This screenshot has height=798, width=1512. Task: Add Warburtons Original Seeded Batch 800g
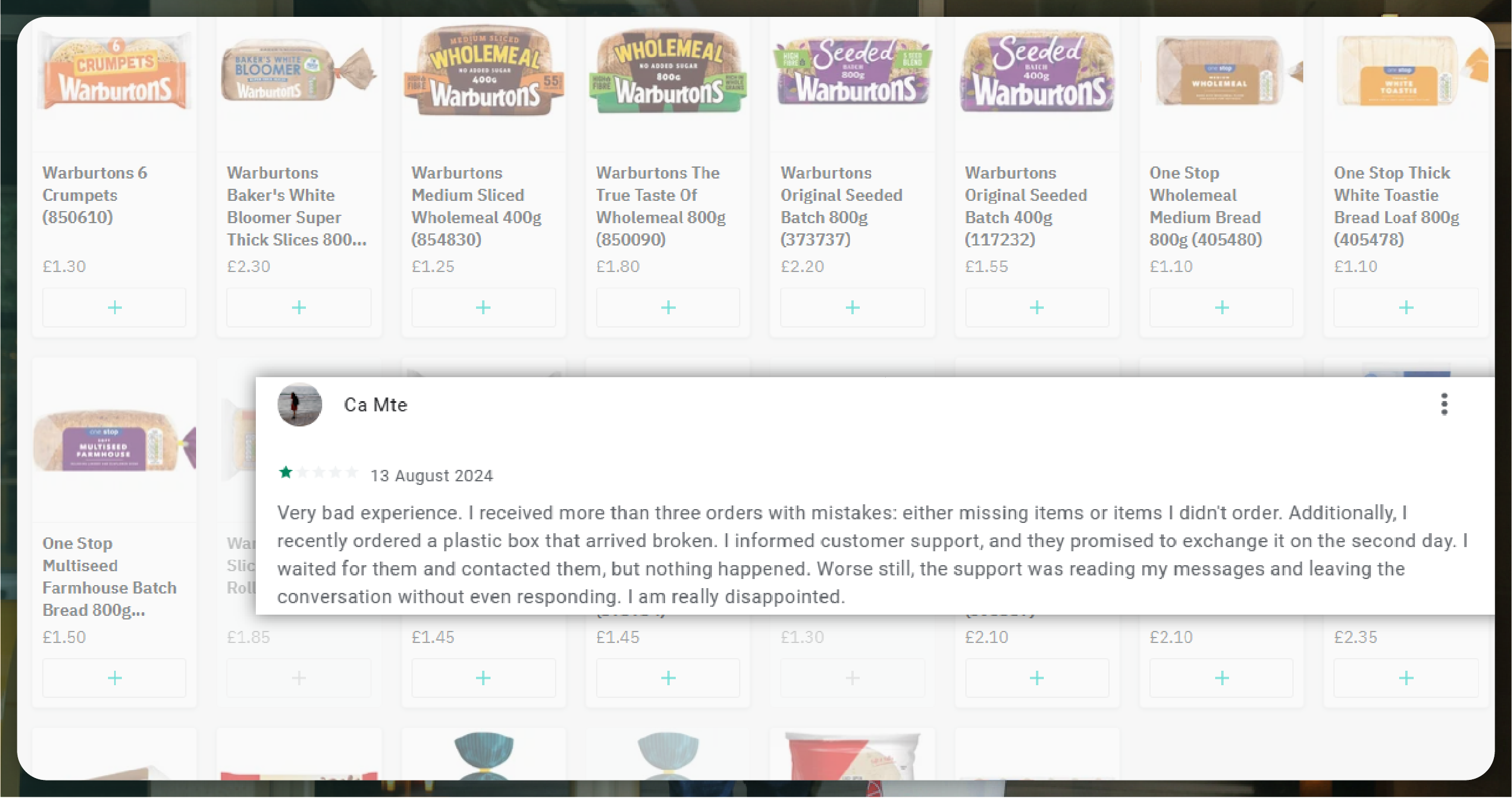853,308
